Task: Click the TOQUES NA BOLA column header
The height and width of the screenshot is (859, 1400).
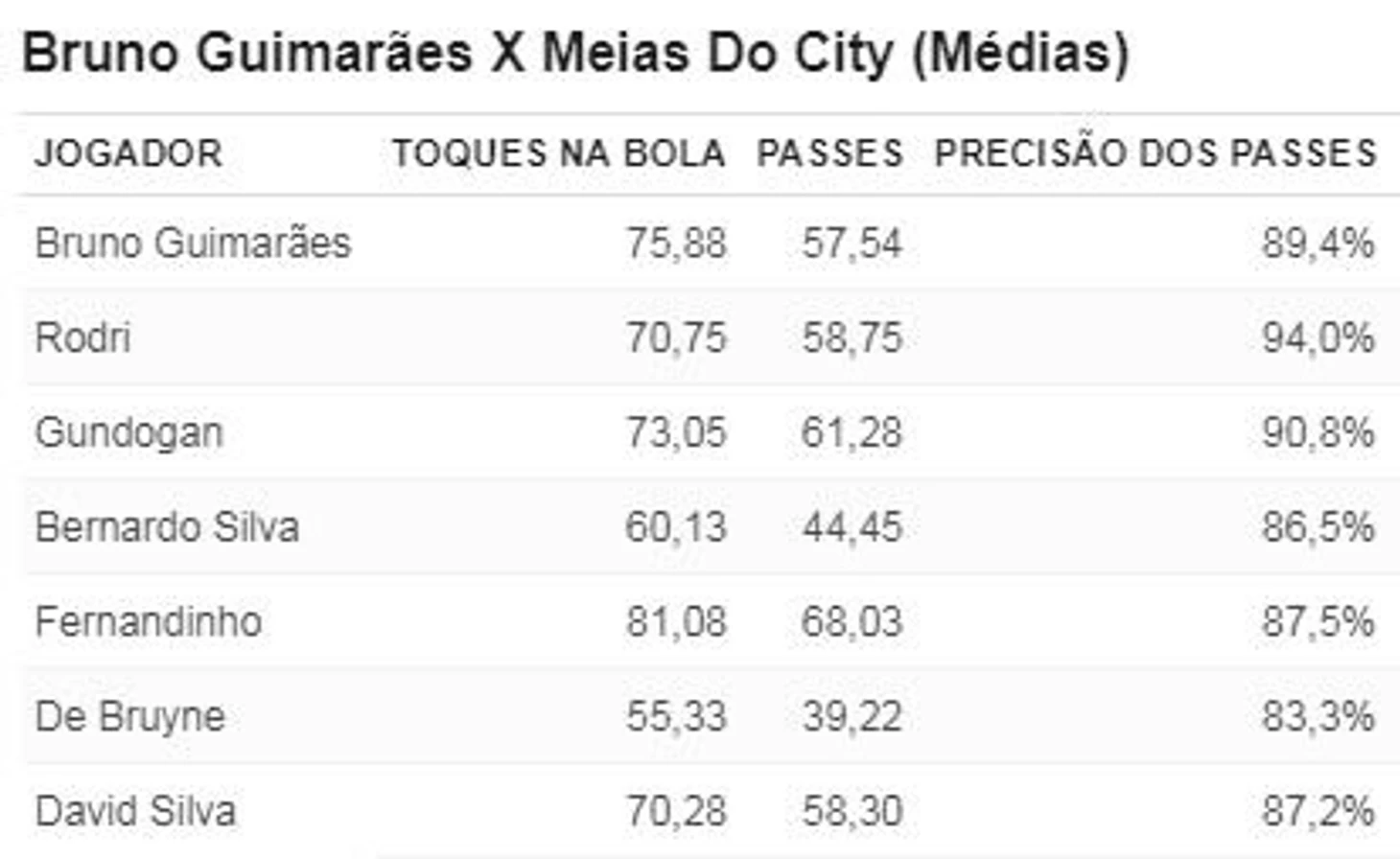Action: tap(558, 153)
